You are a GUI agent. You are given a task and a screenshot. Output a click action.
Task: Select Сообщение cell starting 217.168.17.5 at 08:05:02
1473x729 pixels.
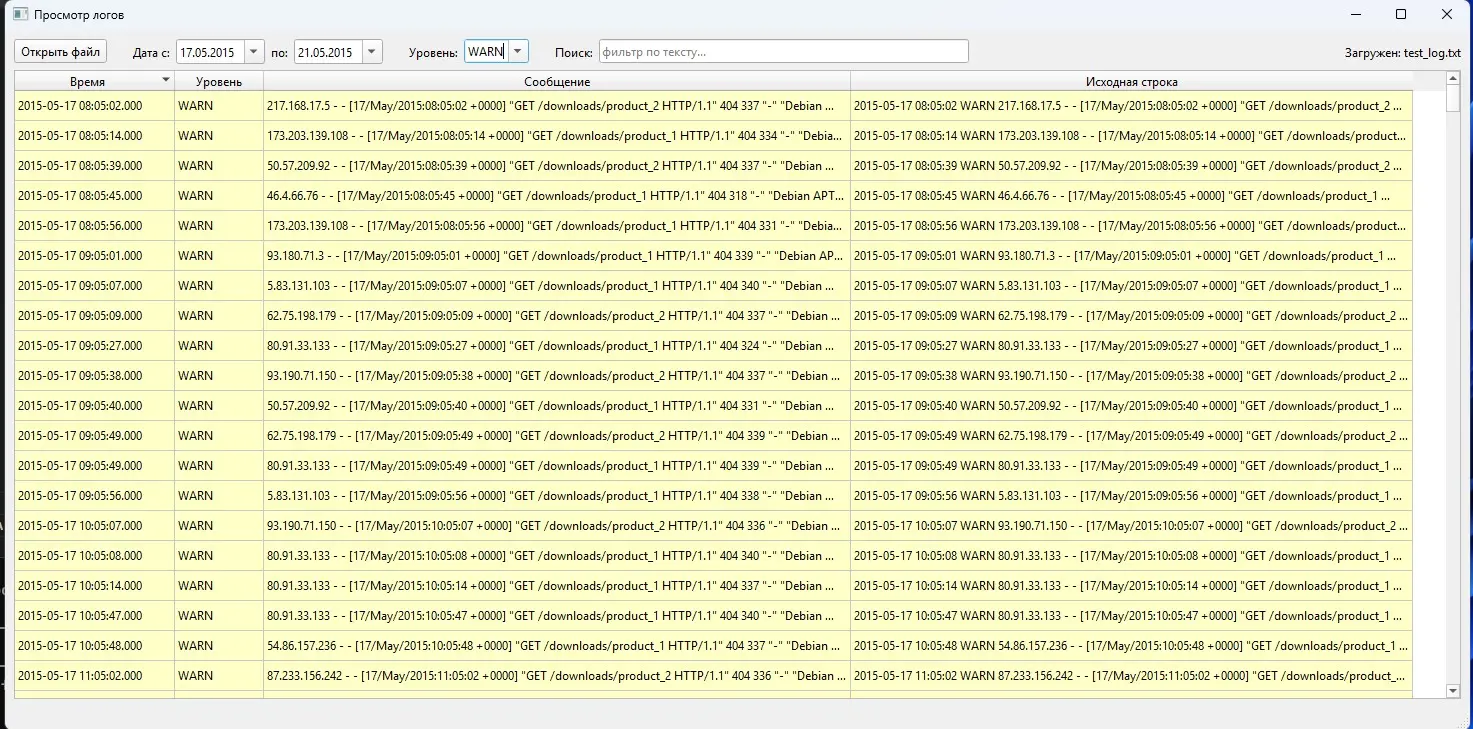click(x=557, y=106)
